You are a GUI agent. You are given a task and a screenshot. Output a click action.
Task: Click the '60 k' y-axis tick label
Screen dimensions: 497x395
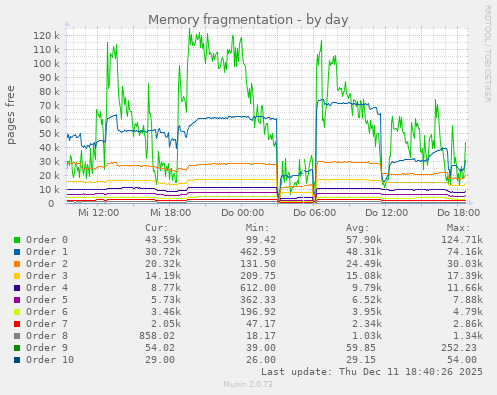tap(49, 120)
